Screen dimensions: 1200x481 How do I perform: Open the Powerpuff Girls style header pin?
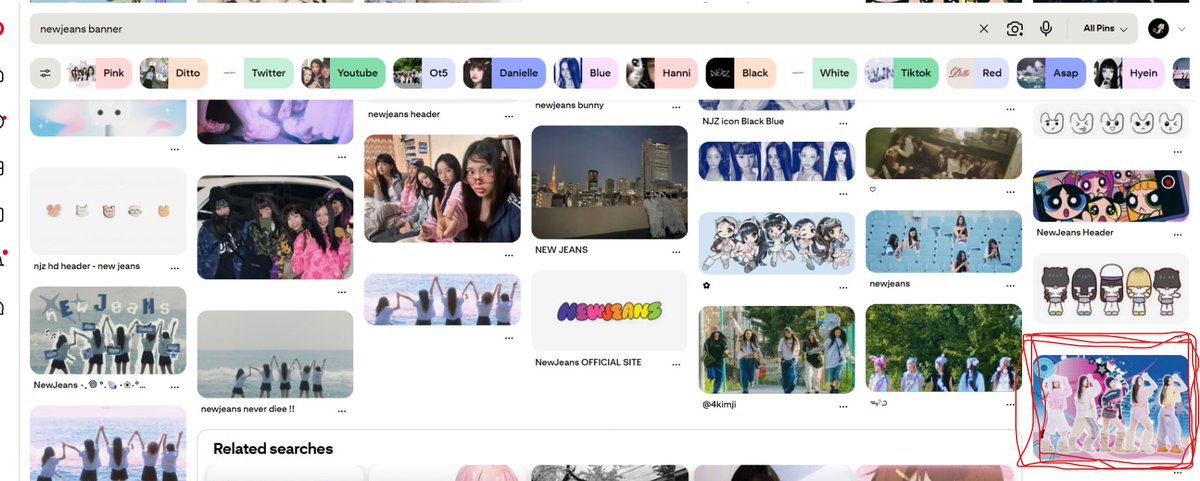pyautogui.click(x=1110, y=196)
